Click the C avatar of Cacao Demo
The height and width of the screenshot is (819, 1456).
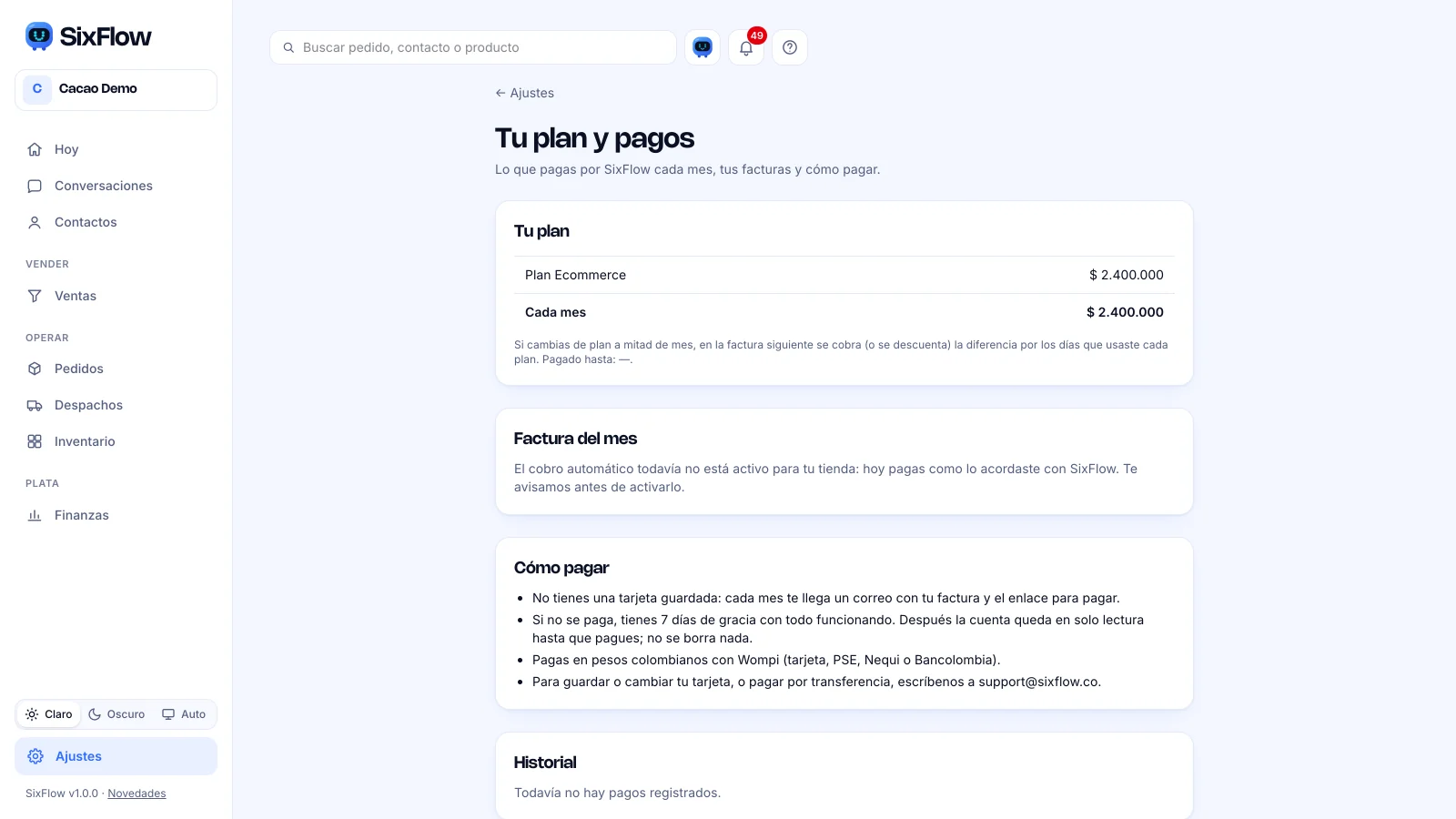coord(37,89)
